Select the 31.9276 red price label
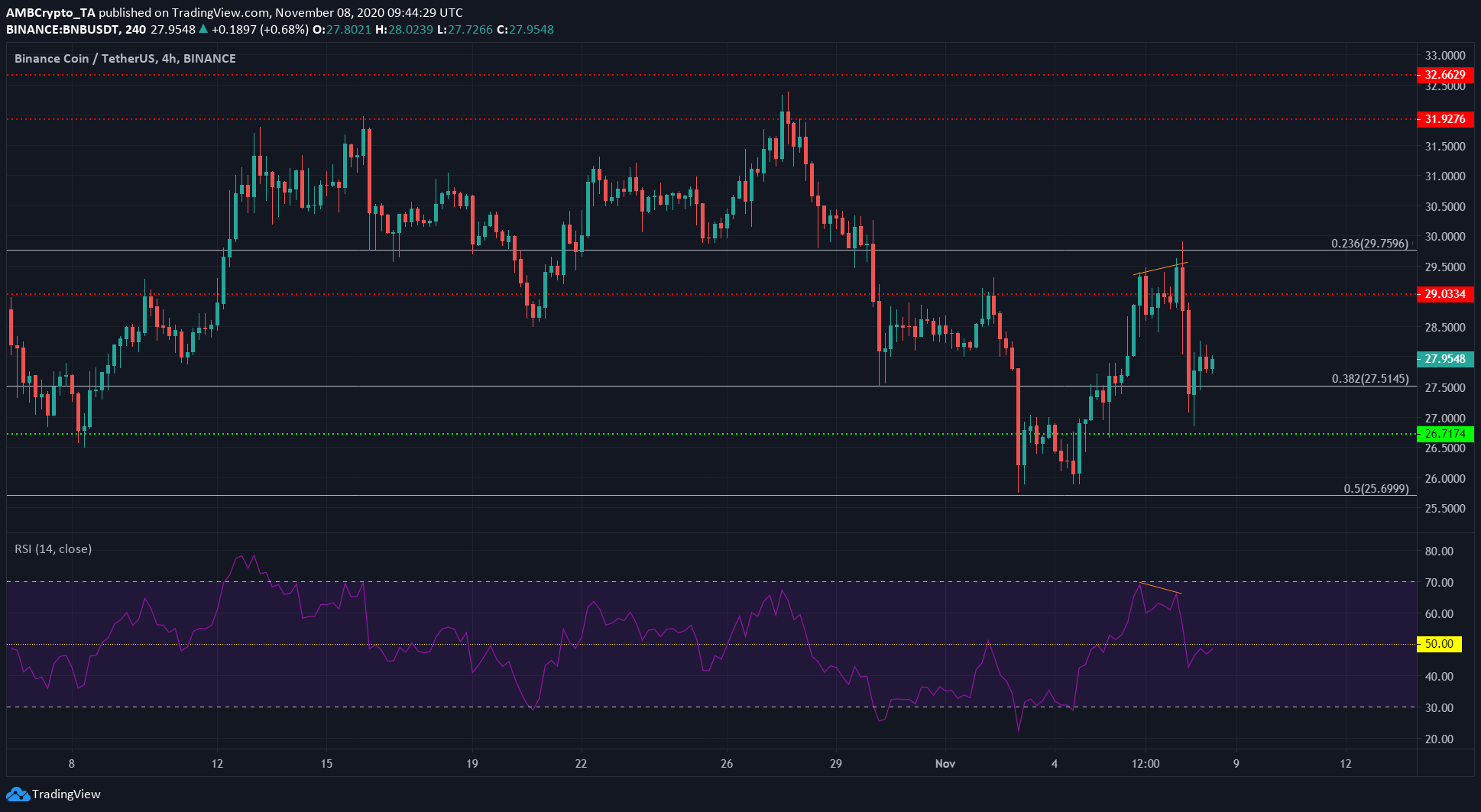 (x=1445, y=119)
